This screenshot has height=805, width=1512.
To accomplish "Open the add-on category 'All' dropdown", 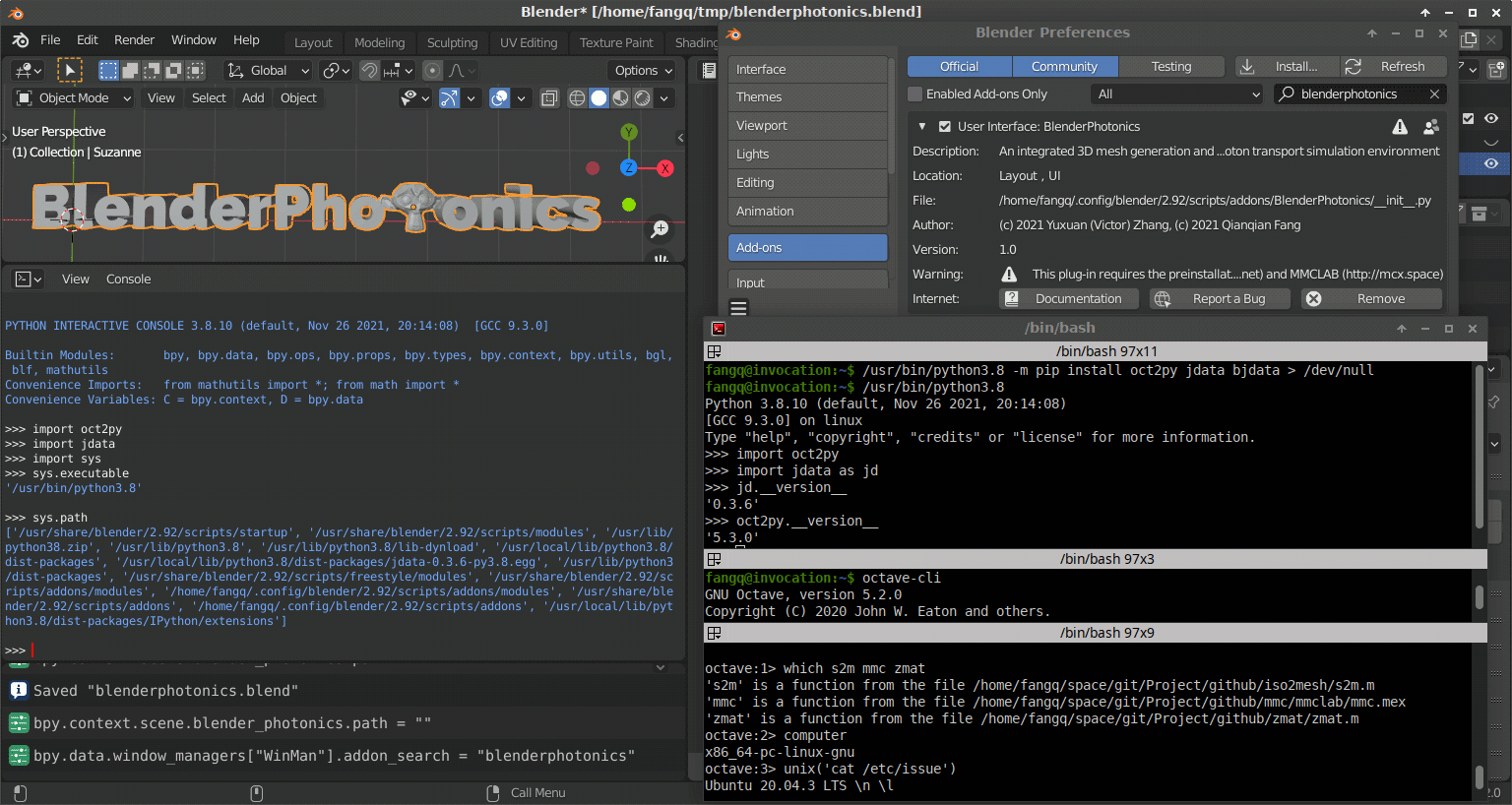I will pos(1176,94).
